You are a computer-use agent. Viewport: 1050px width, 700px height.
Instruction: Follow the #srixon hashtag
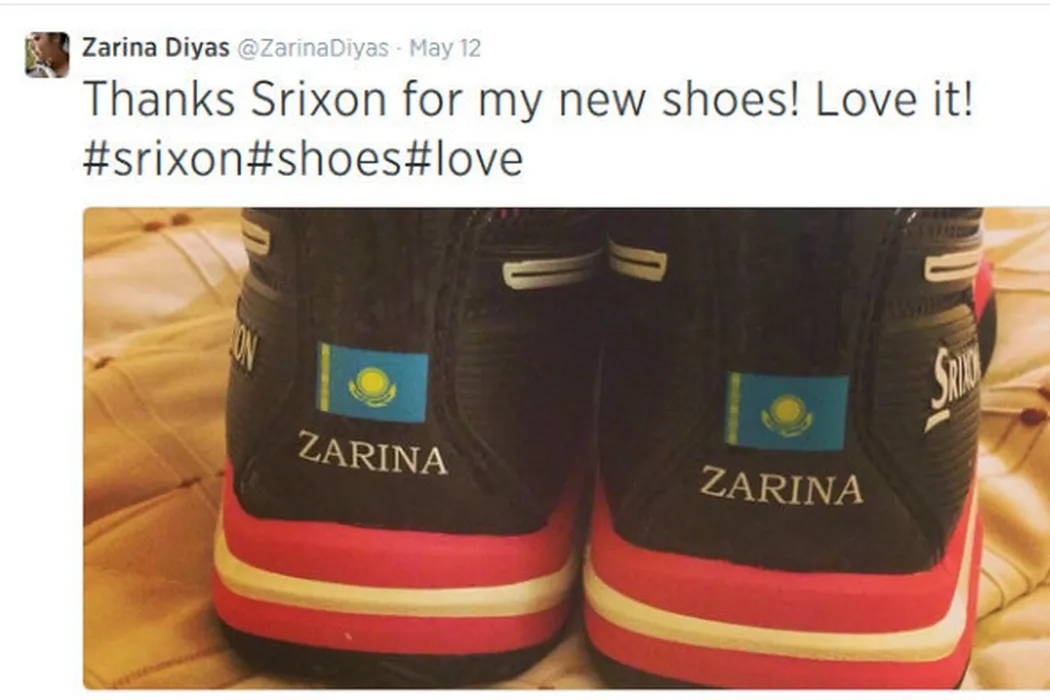pos(164,159)
